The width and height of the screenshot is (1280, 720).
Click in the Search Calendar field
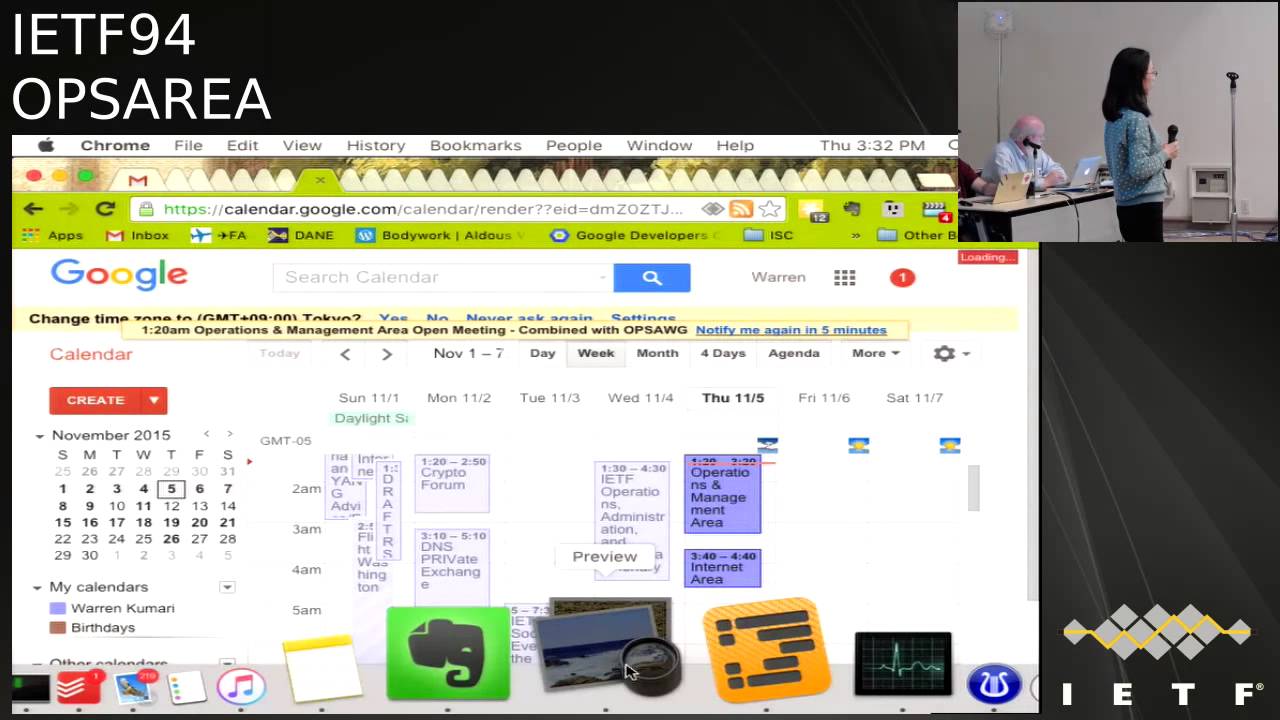[x=443, y=277]
